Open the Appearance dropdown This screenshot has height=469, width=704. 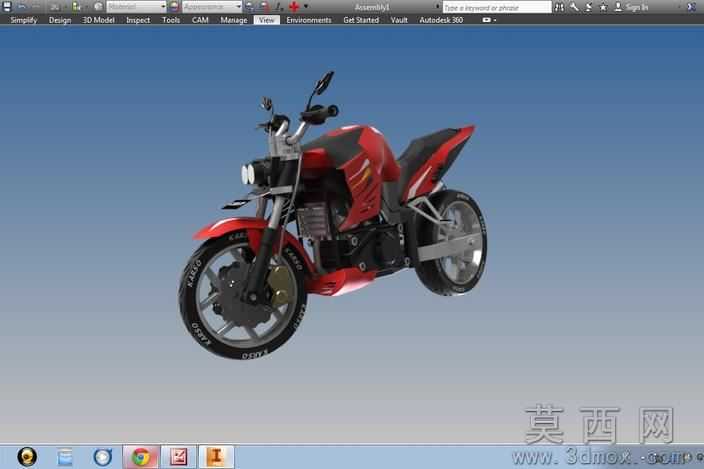(x=211, y=7)
